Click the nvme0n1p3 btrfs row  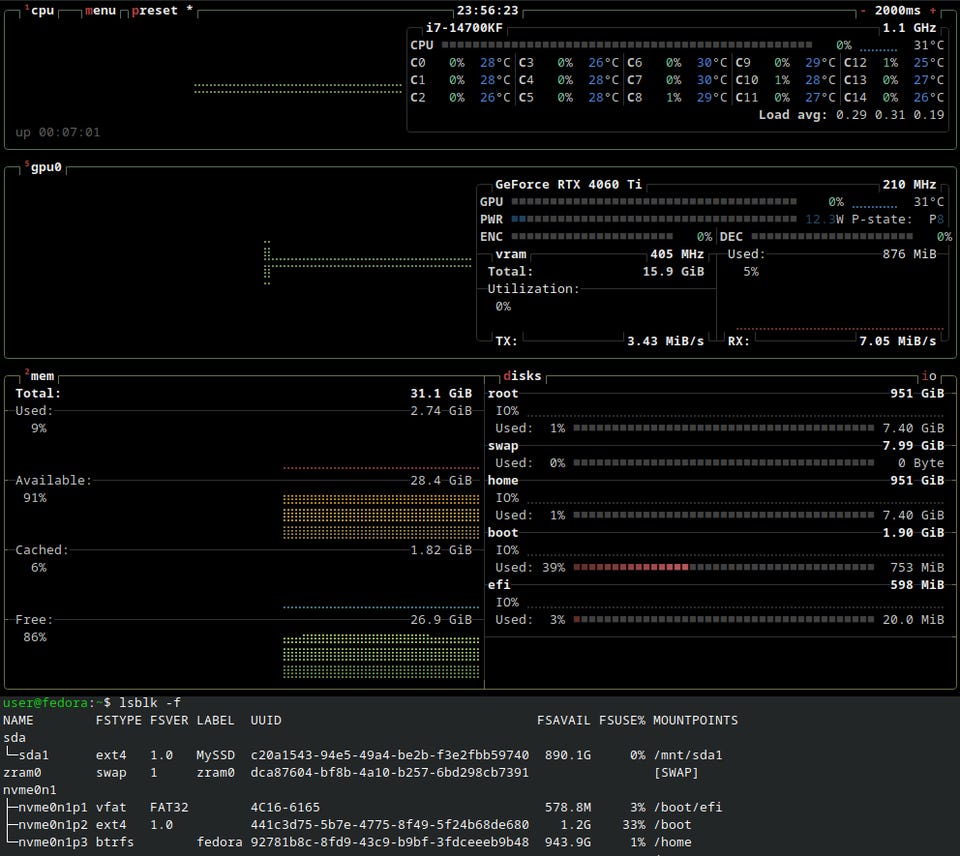click(348, 842)
